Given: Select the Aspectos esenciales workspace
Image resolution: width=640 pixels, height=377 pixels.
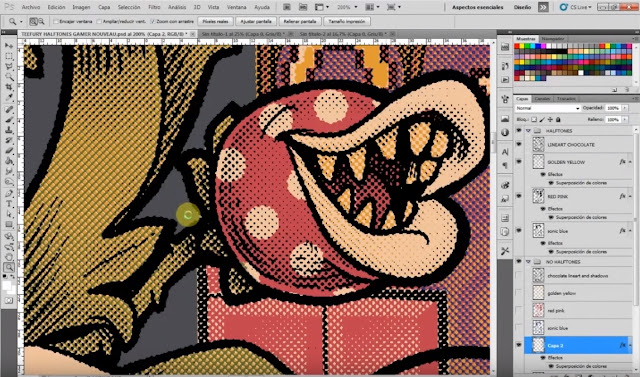Looking at the screenshot, I should 478,7.
